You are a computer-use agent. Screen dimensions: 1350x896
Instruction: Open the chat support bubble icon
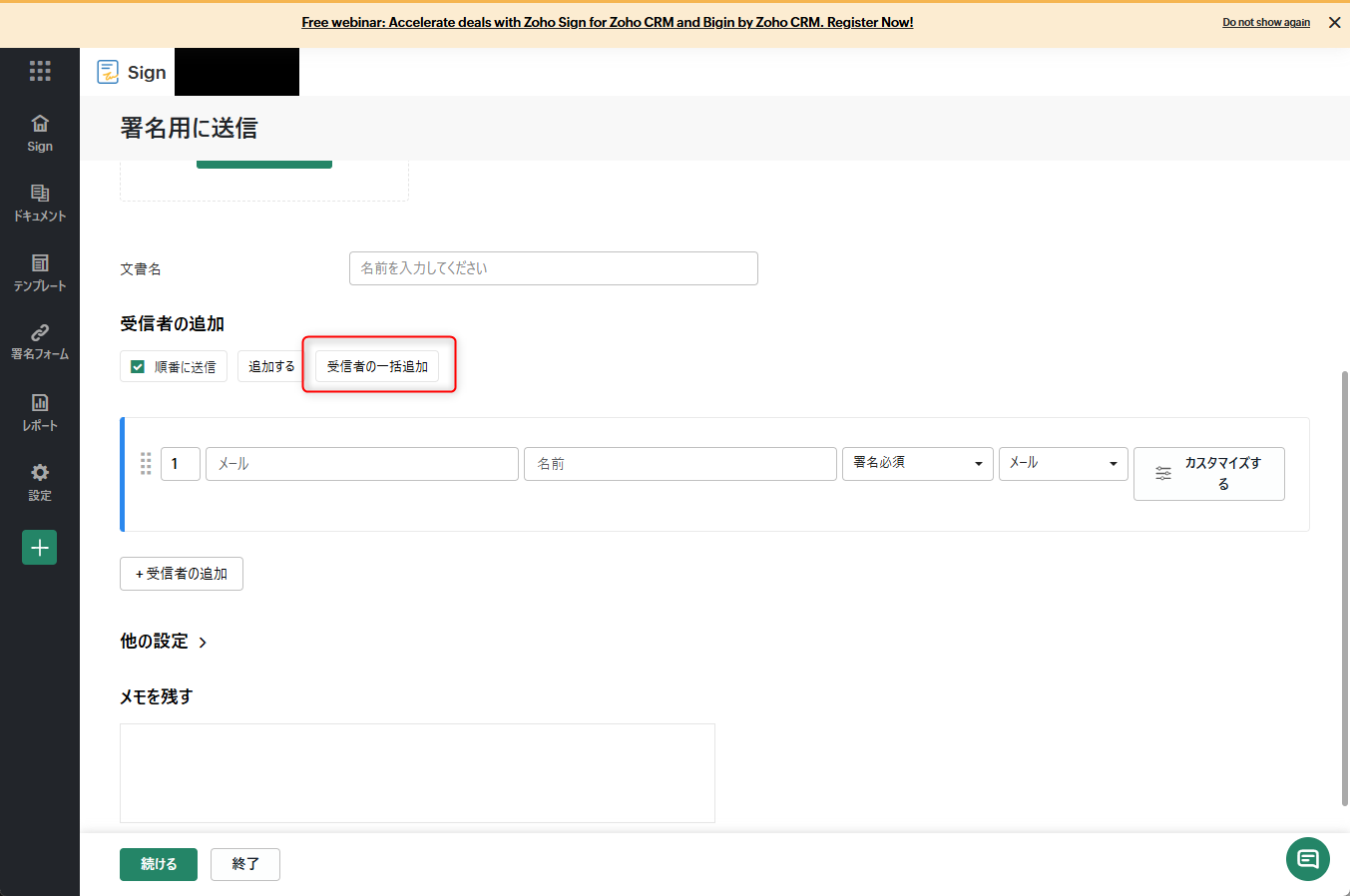click(1307, 859)
